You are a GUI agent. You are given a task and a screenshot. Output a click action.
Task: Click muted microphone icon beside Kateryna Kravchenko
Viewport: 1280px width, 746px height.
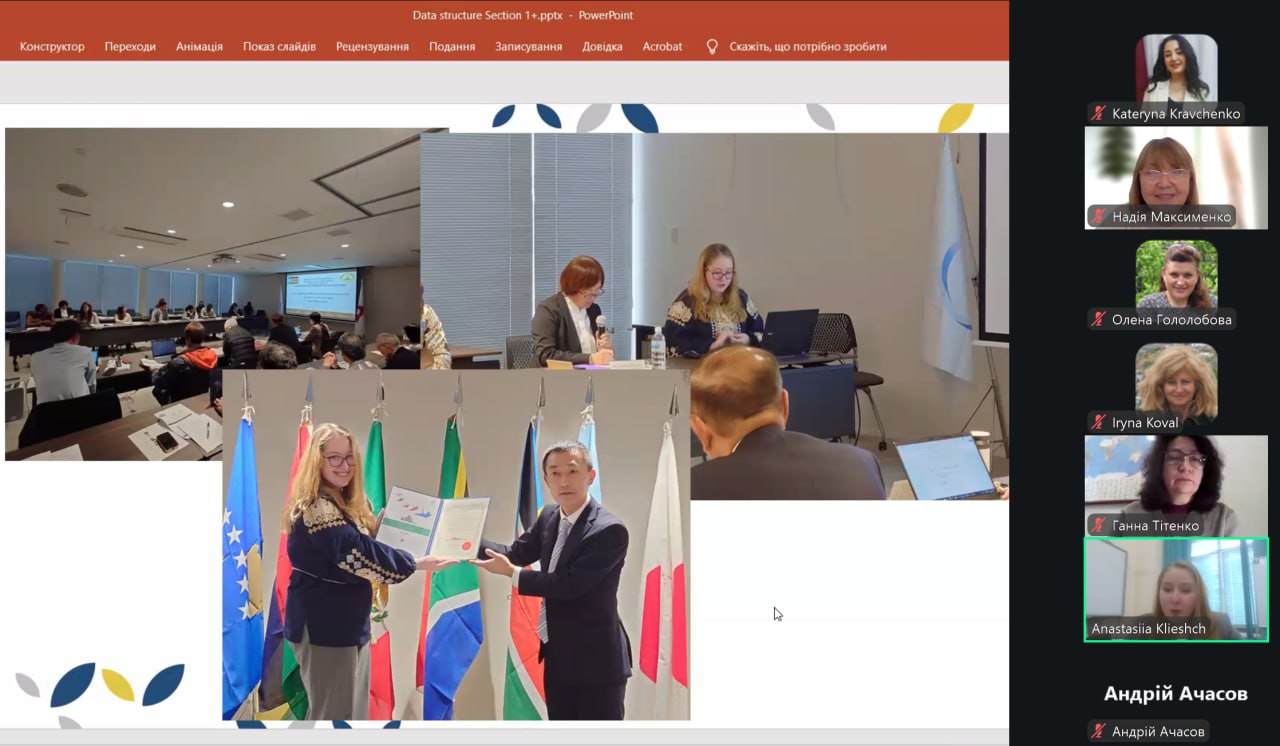pyautogui.click(x=1099, y=114)
